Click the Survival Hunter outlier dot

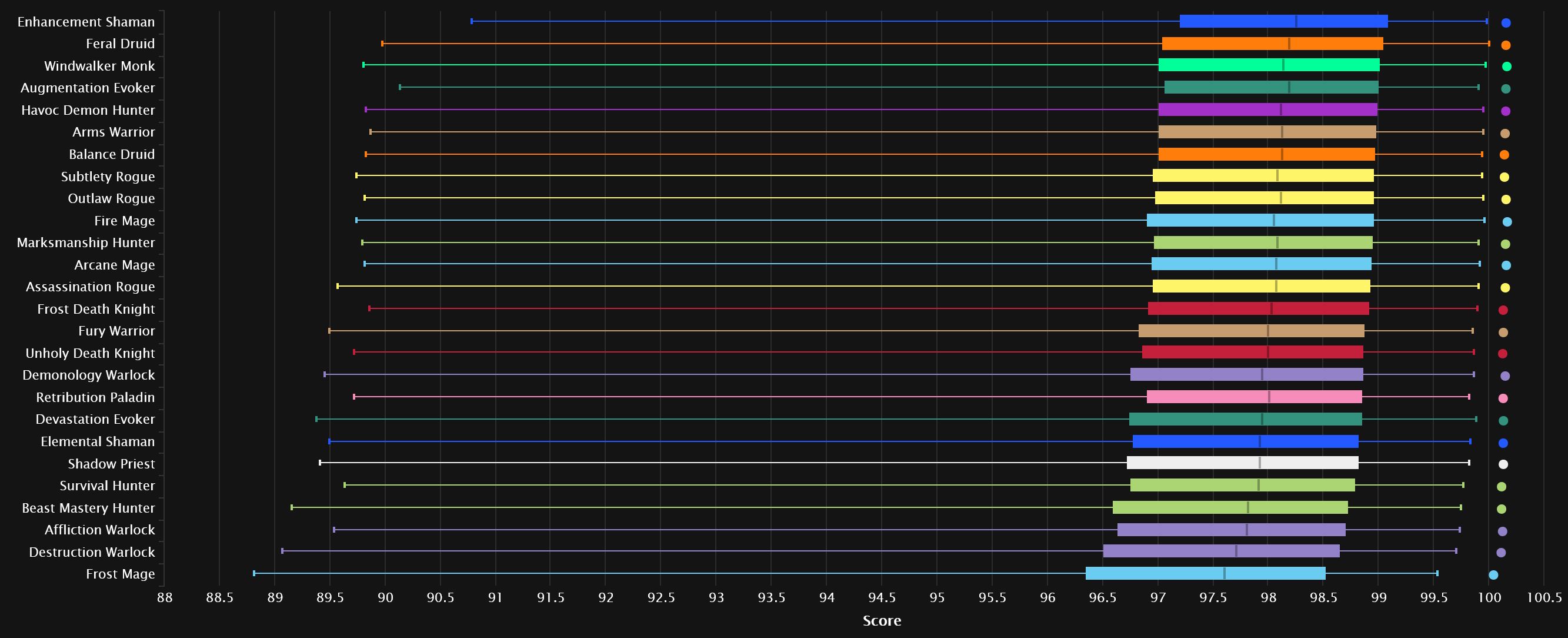coord(1501,486)
